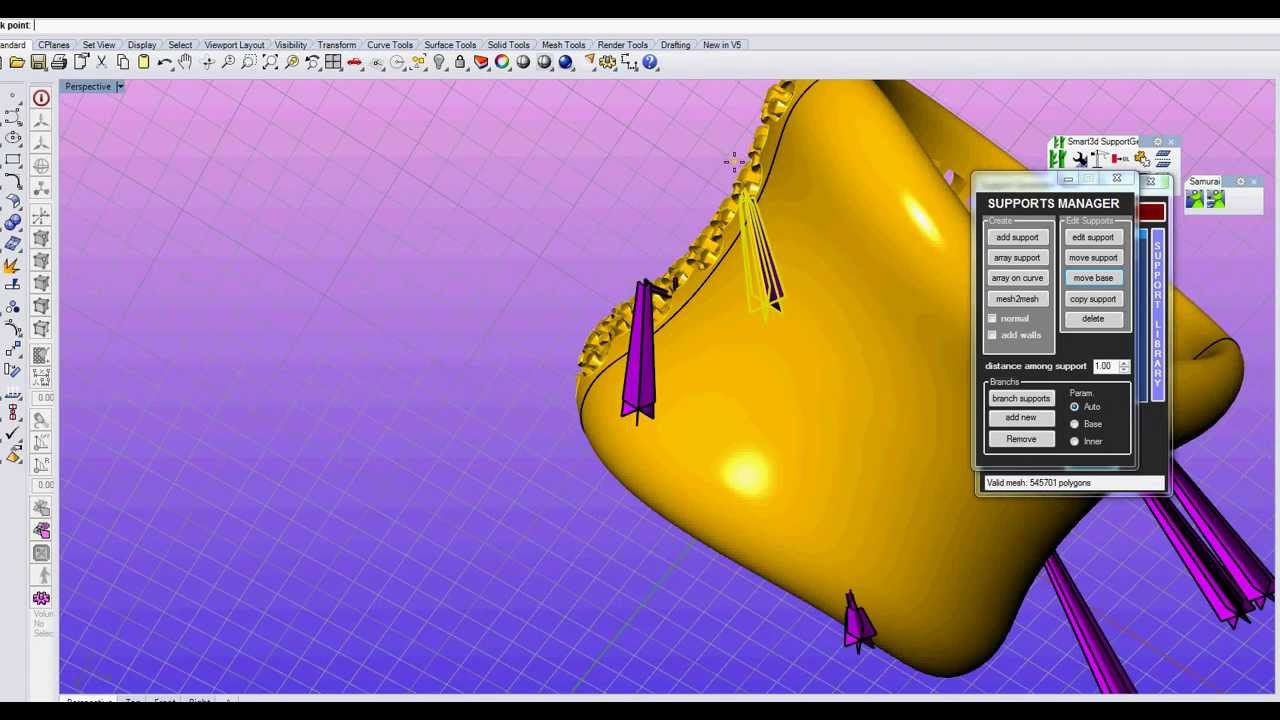Click the array support button
Viewport: 1280px width, 720px height.
point(1017,258)
